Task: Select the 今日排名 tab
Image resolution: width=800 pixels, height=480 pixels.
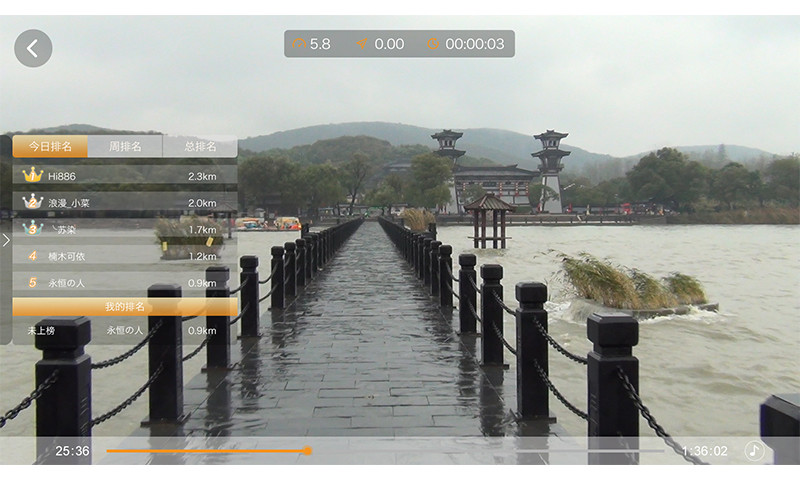Action: (50, 147)
